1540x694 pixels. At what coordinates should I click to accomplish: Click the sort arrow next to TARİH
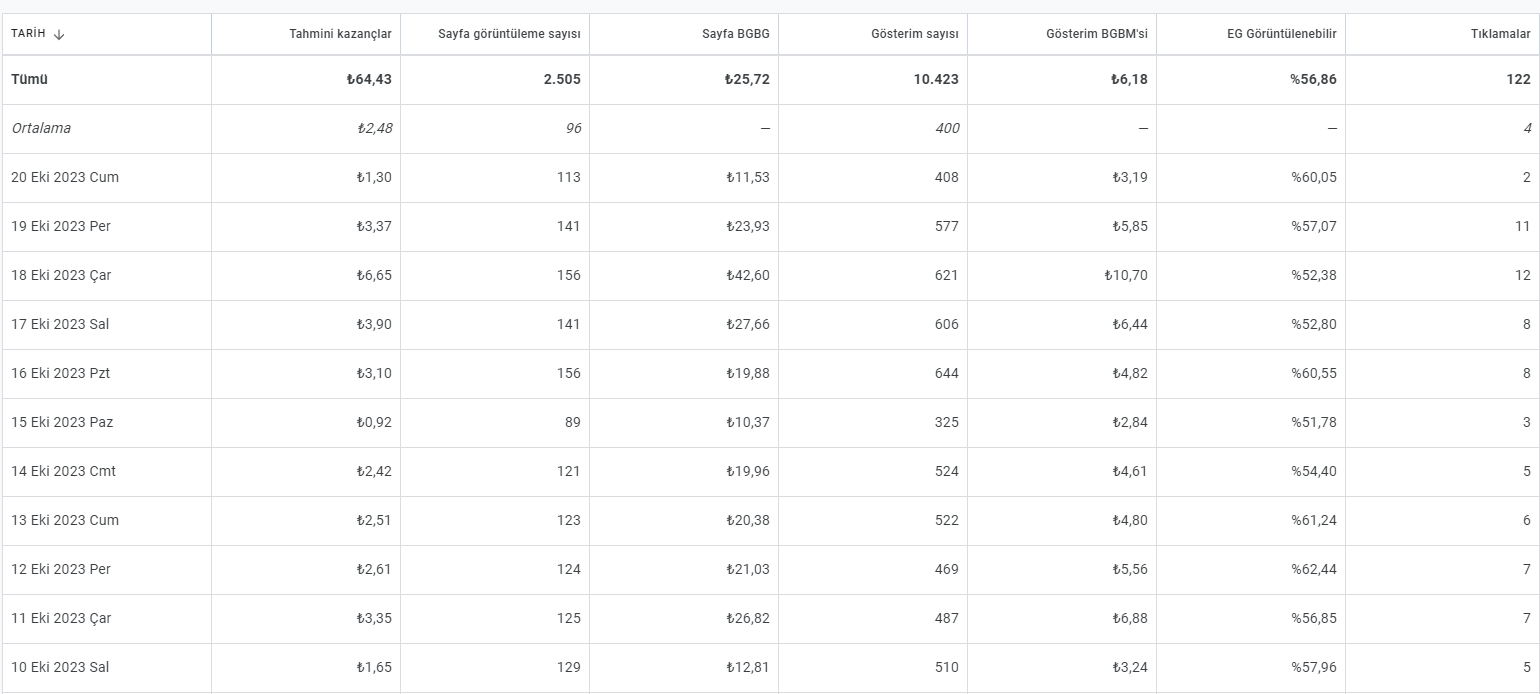click(59, 34)
